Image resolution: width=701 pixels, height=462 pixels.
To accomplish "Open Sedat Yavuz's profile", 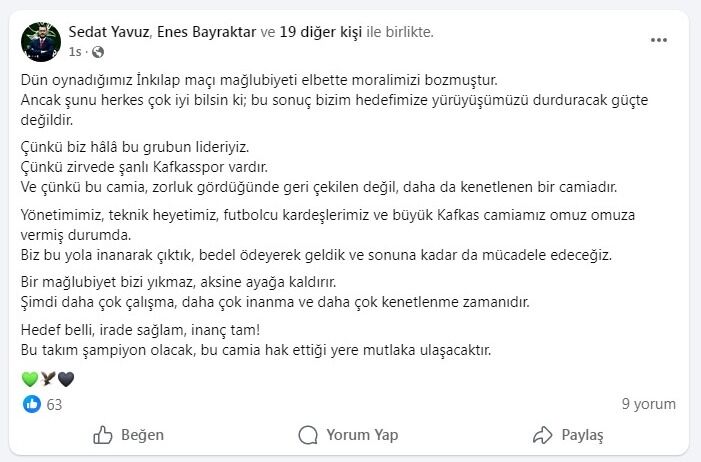I will pos(109,32).
